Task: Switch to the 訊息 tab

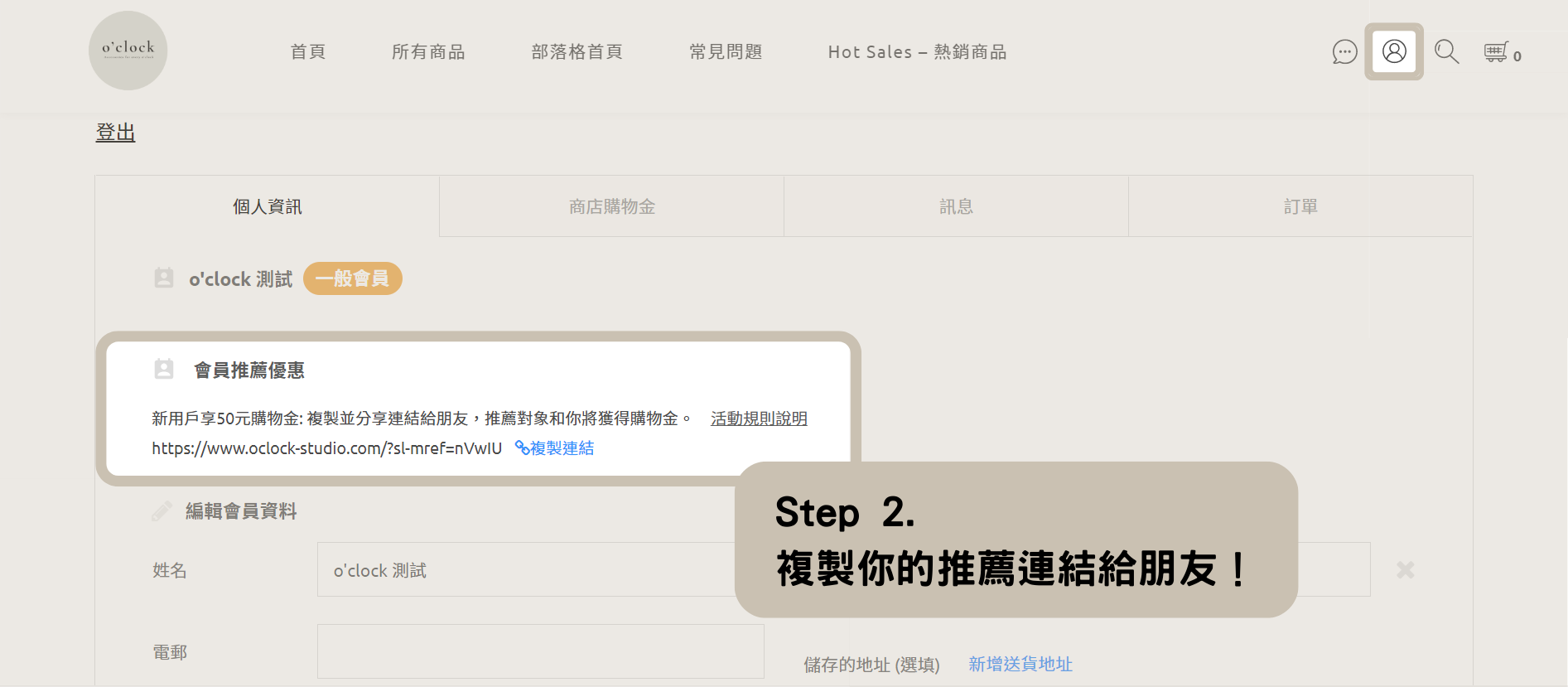Action: (x=957, y=206)
